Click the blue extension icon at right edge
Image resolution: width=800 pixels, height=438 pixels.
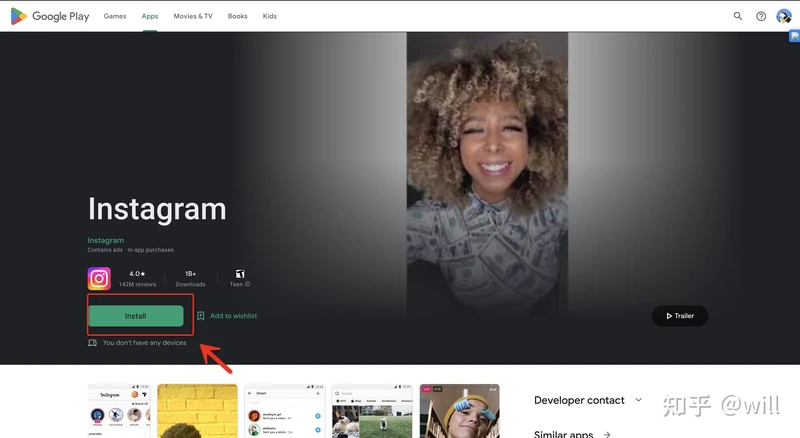794,36
